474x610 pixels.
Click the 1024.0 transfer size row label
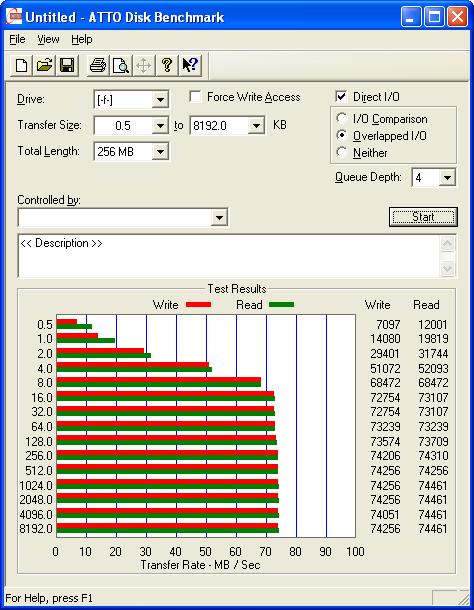click(x=36, y=486)
